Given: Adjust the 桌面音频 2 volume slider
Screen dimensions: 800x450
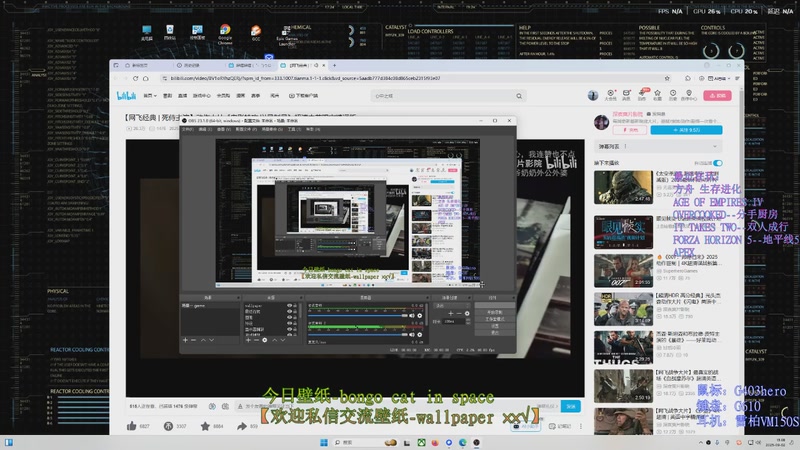Looking at the screenshot, I should (x=358, y=335).
